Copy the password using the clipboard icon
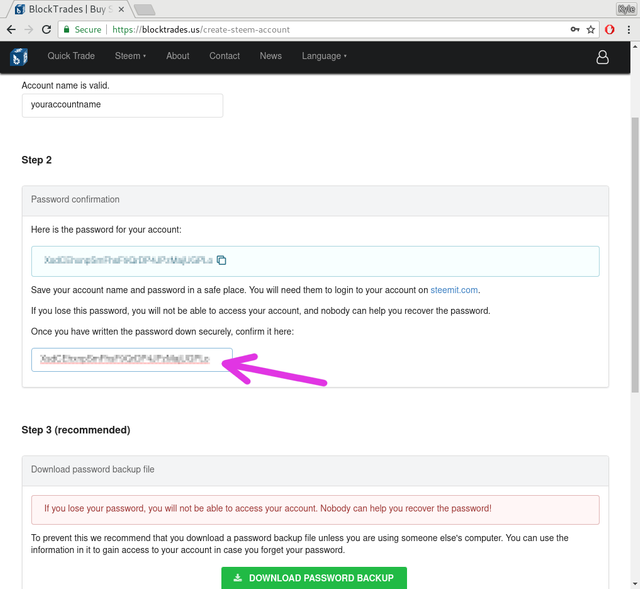The image size is (640, 589). pyautogui.click(x=221, y=260)
